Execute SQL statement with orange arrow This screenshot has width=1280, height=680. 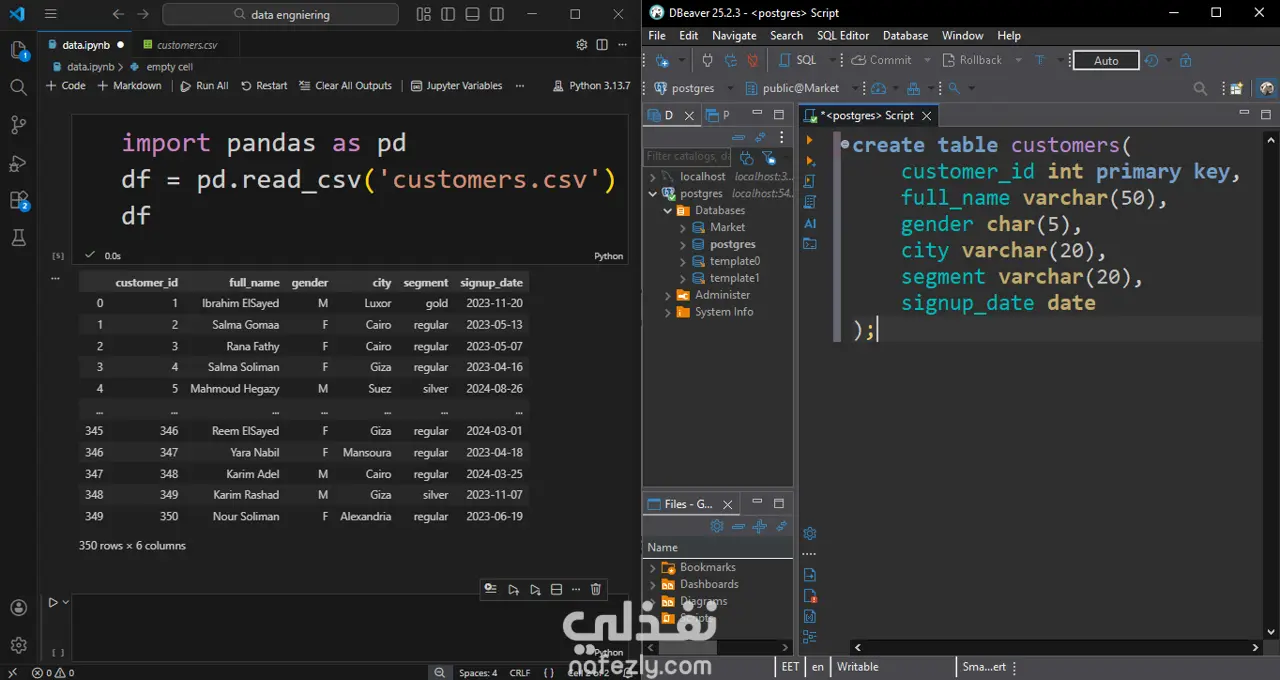tap(810, 140)
